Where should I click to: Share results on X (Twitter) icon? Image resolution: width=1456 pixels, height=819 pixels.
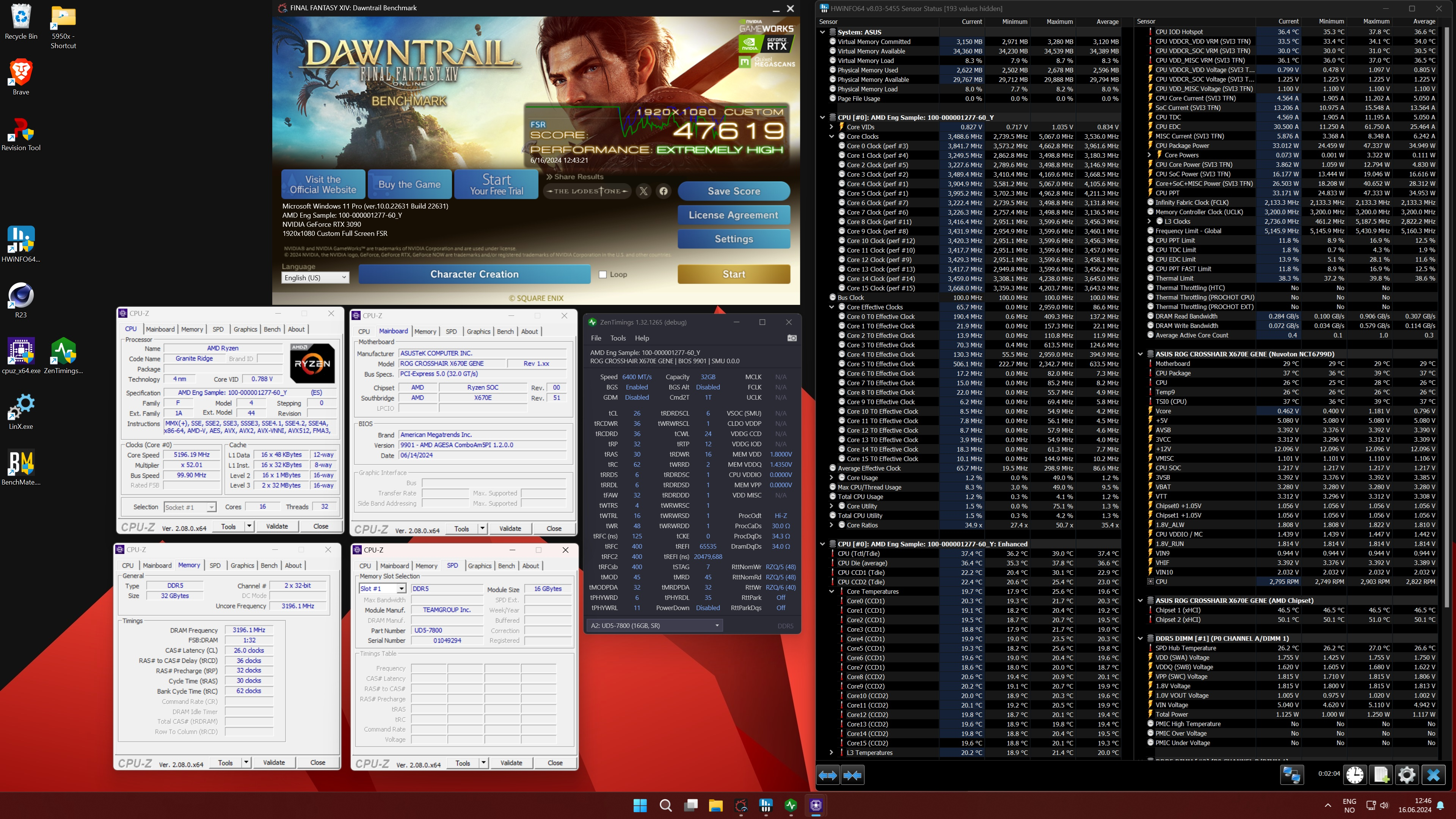pos(643,191)
